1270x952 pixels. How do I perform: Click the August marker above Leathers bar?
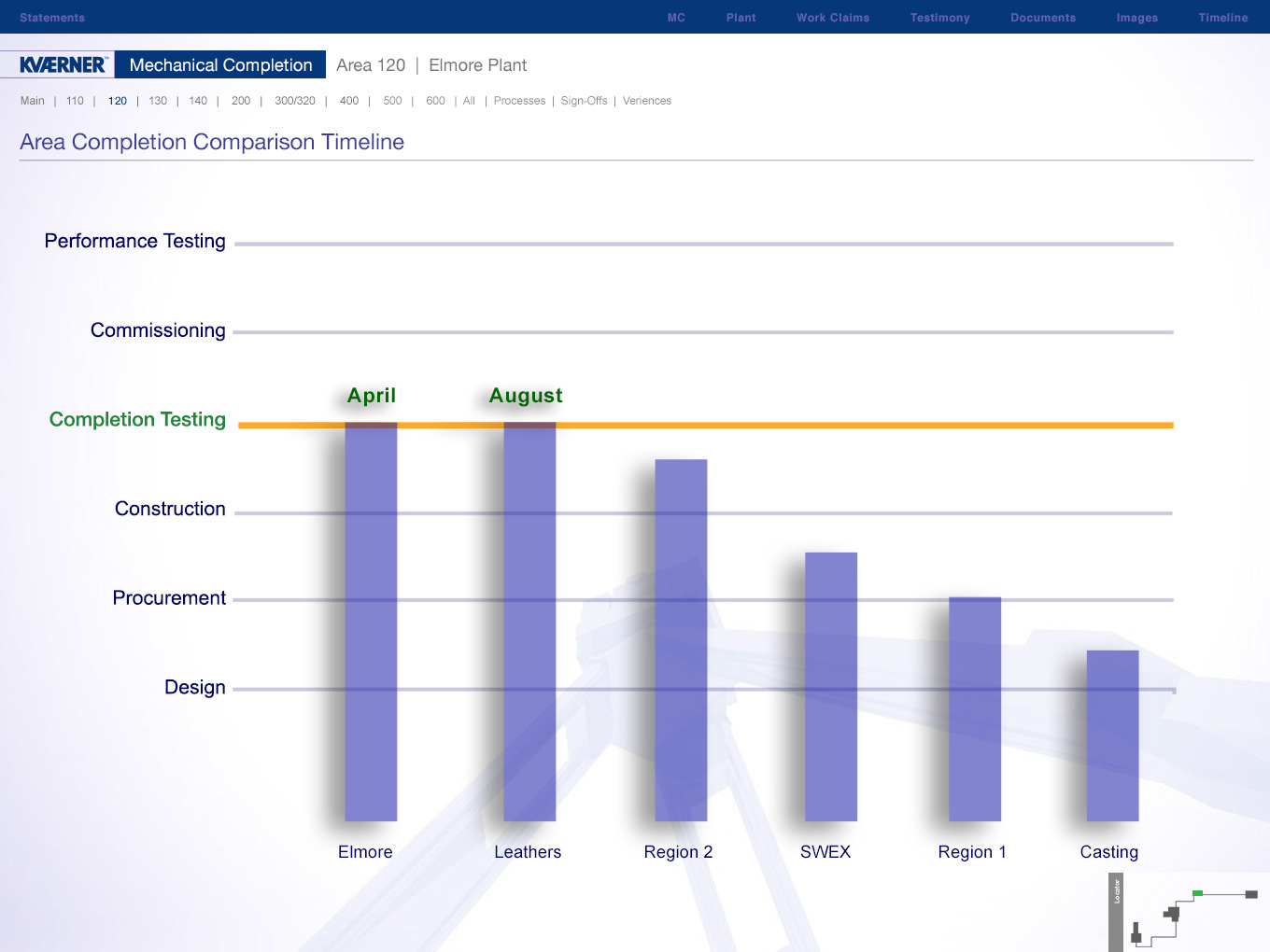tap(526, 396)
